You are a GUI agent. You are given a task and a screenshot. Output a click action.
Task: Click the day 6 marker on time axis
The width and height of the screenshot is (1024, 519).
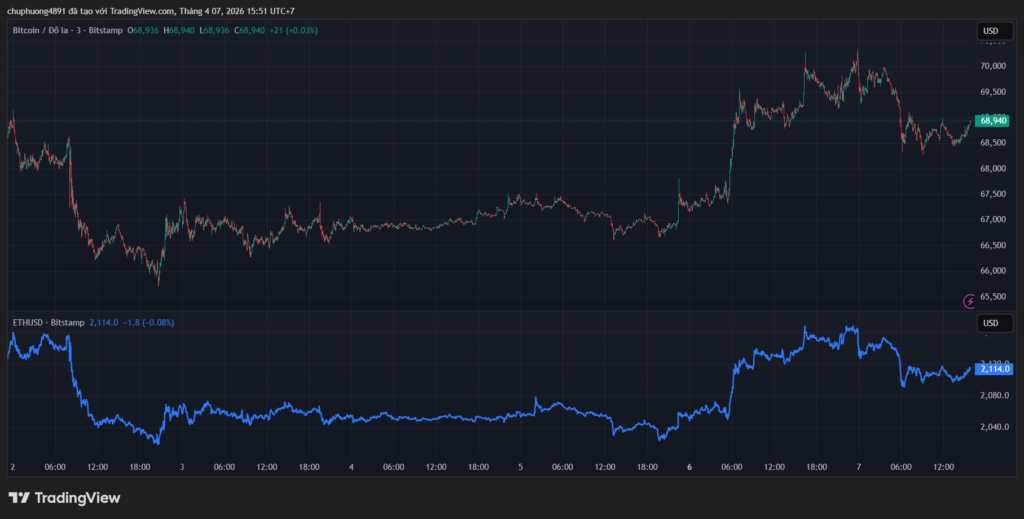coord(690,466)
